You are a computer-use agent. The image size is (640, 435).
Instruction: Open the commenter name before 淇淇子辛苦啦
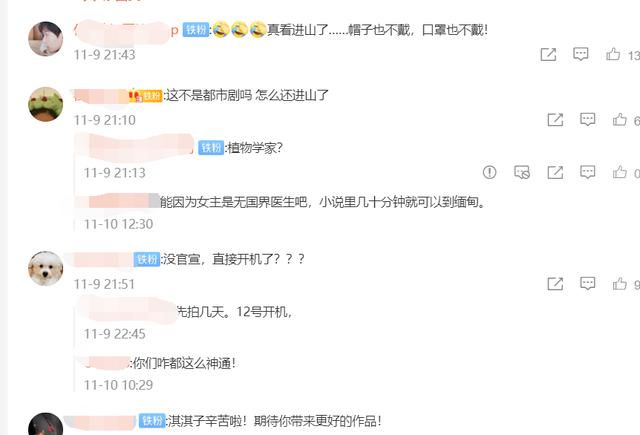[100, 422]
